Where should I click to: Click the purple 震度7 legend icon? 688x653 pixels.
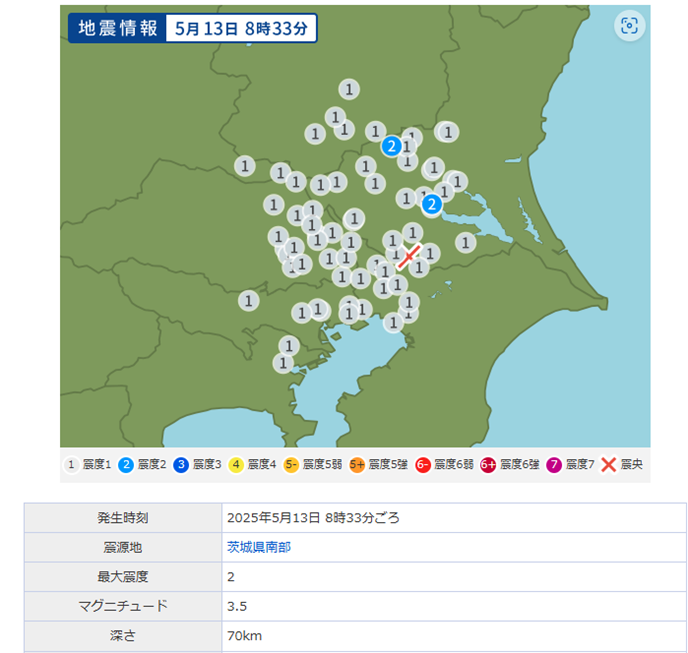click(554, 464)
